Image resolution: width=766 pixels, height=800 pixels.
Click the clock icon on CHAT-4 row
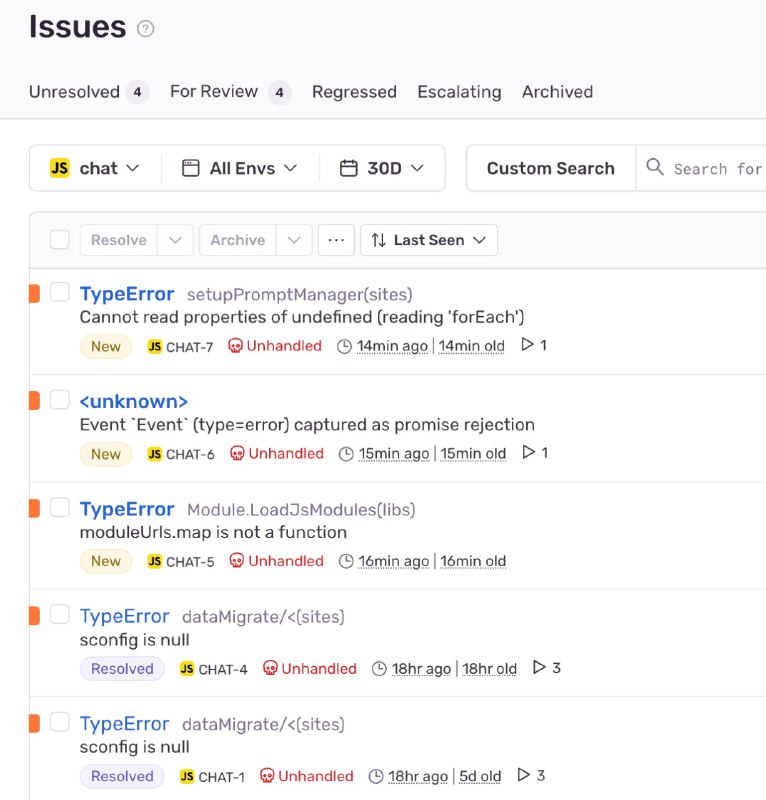point(379,668)
